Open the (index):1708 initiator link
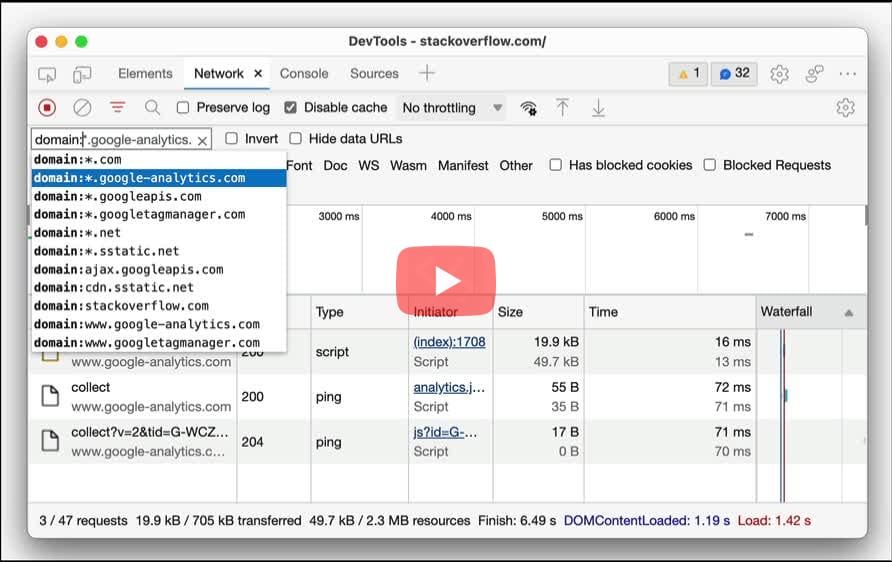The width and height of the screenshot is (892, 562). 449,342
